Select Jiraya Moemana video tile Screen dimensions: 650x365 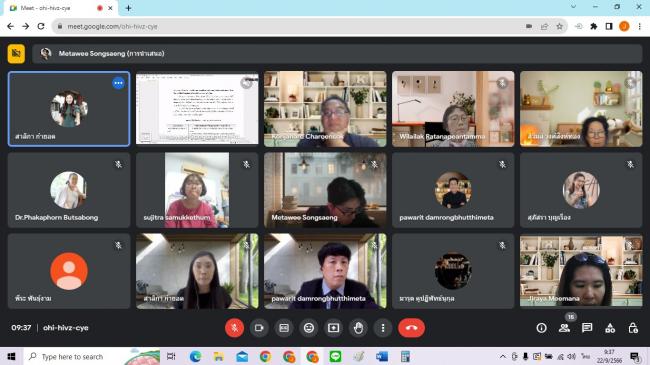point(581,271)
